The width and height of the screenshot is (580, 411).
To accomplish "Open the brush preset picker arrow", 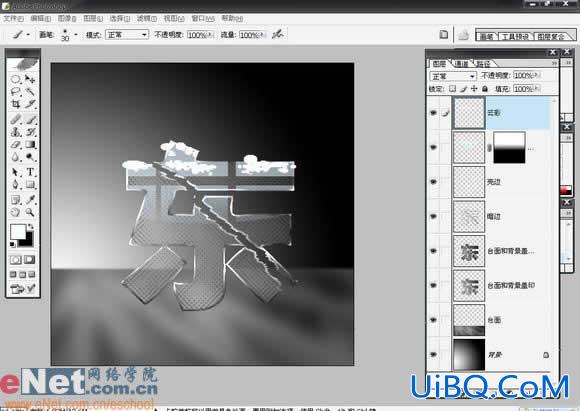I will pos(76,35).
